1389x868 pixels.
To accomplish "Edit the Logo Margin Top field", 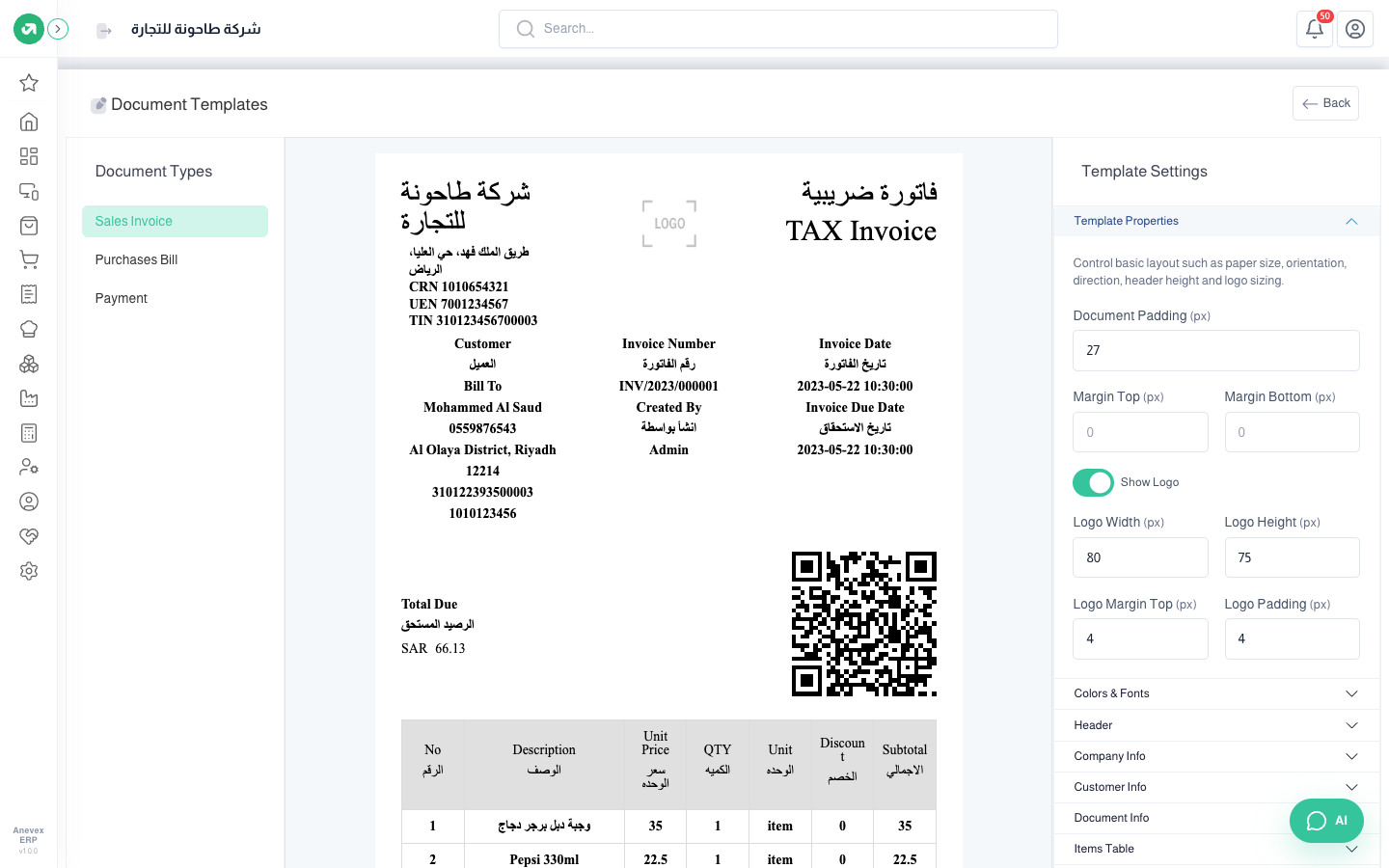I will (1140, 638).
